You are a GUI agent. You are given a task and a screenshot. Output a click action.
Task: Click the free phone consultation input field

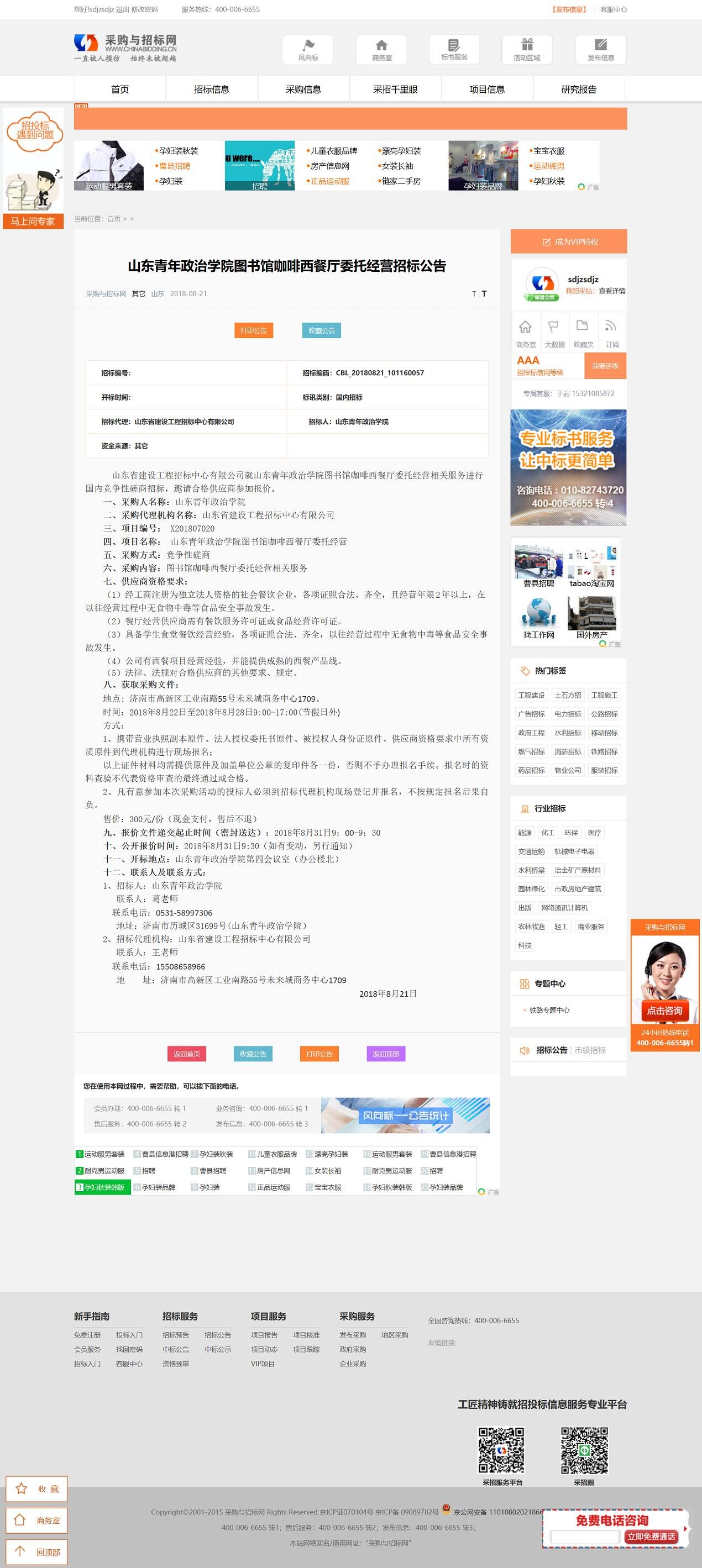tap(584, 1537)
